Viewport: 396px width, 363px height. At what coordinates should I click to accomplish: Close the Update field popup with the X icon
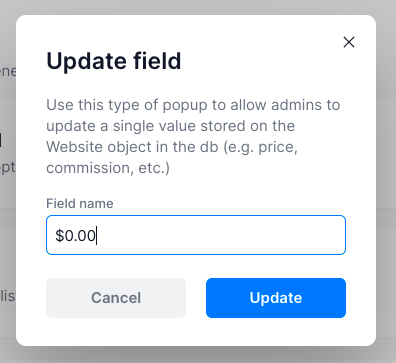349,42
